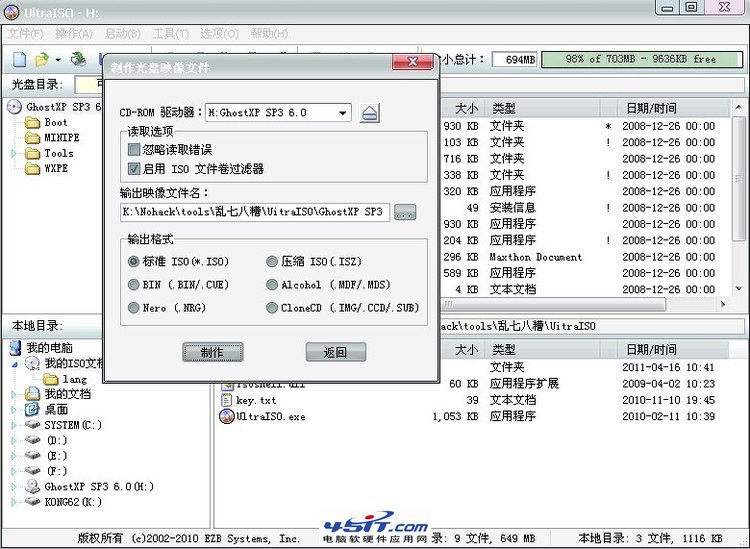Open the Actions (操作) menu
750x549 pixels.
74,33
